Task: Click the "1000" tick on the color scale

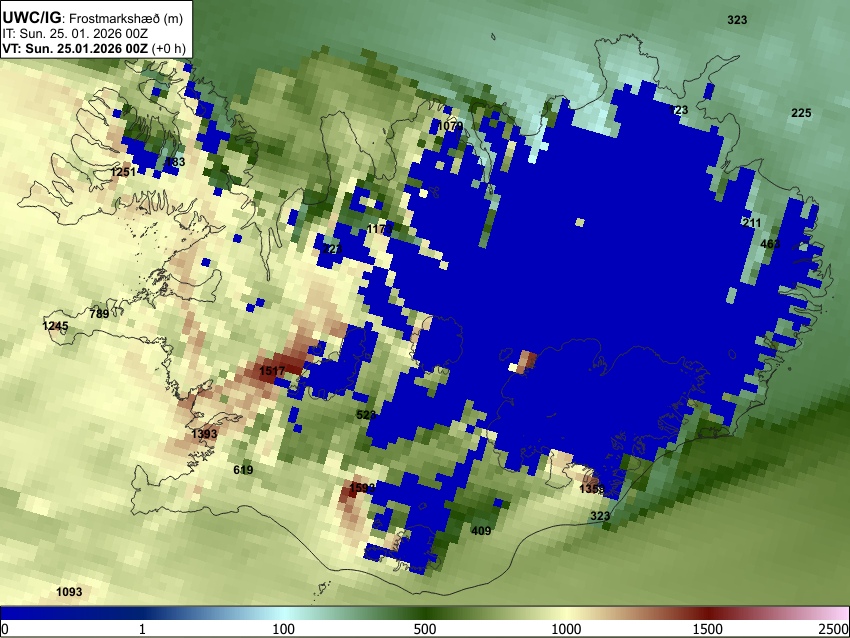Action: click(x=566, y=629)
